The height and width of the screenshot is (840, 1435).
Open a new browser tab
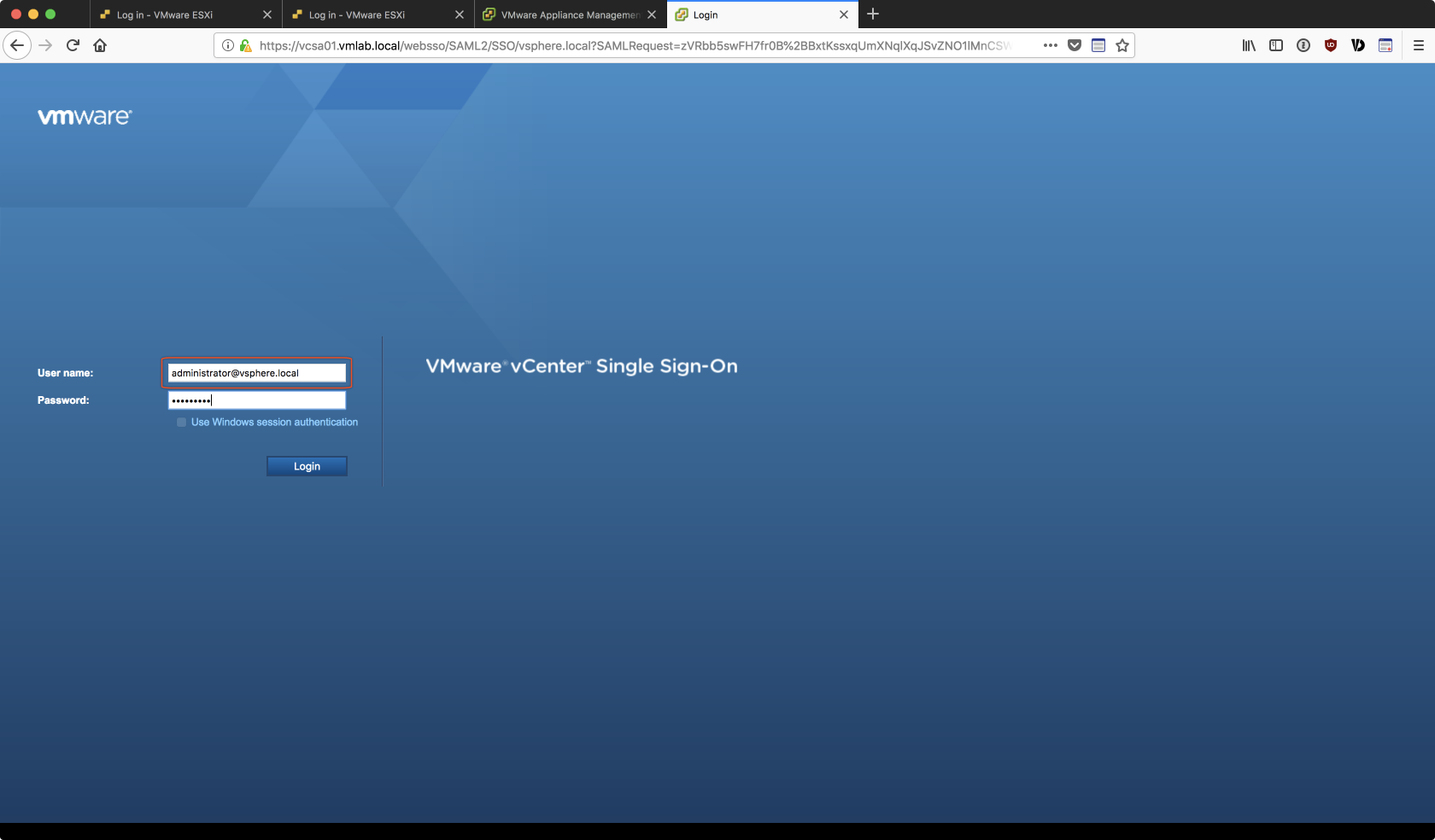873,15
